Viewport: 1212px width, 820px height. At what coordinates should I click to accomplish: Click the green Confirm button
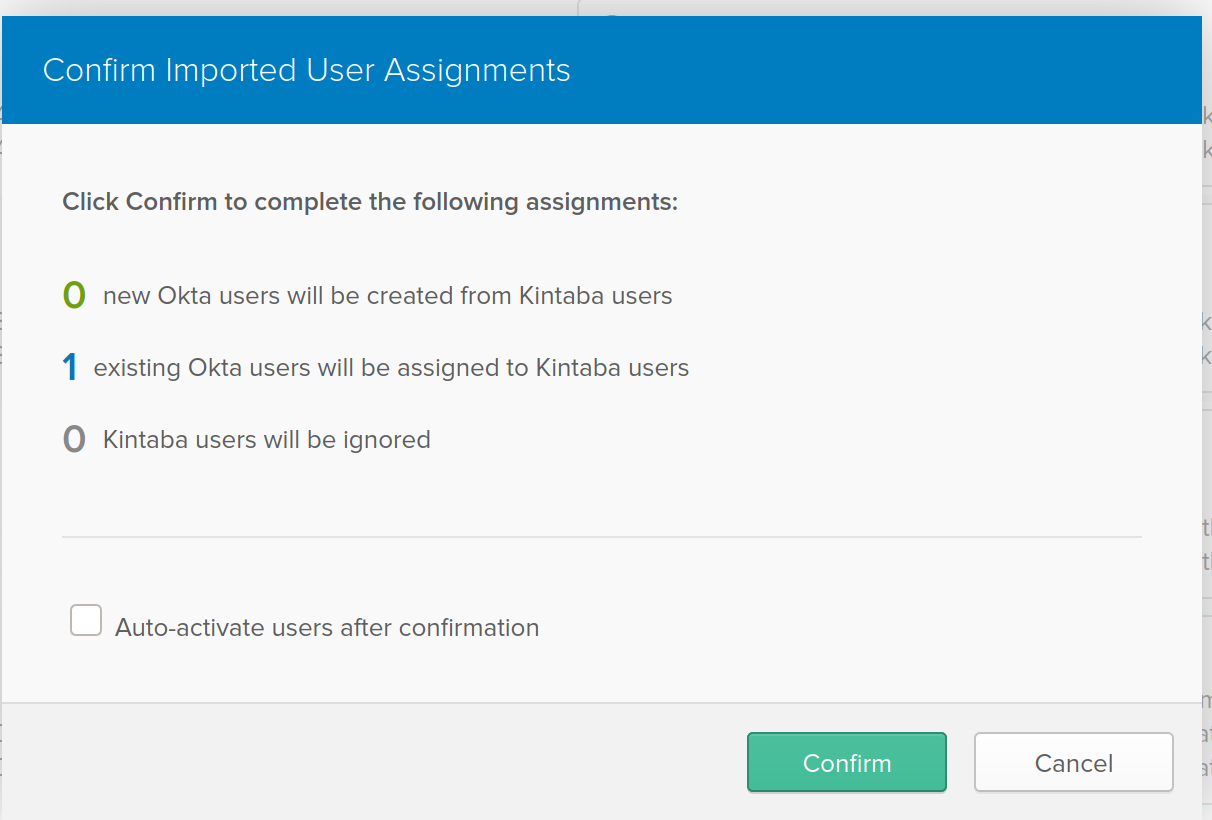click(x=847, y=763)
